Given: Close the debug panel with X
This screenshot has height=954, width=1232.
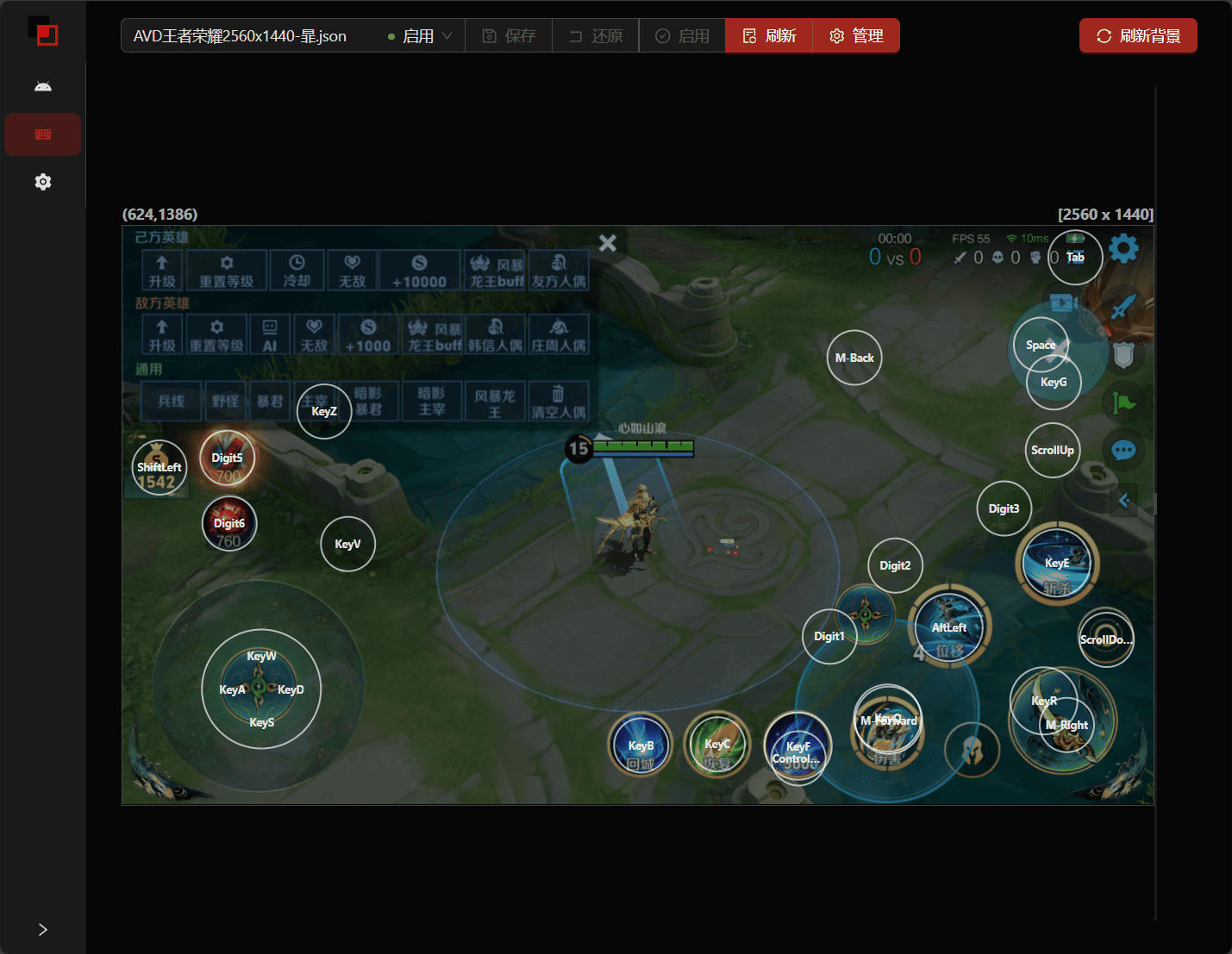Looking at the screenshot, I should tap(608, 243).
